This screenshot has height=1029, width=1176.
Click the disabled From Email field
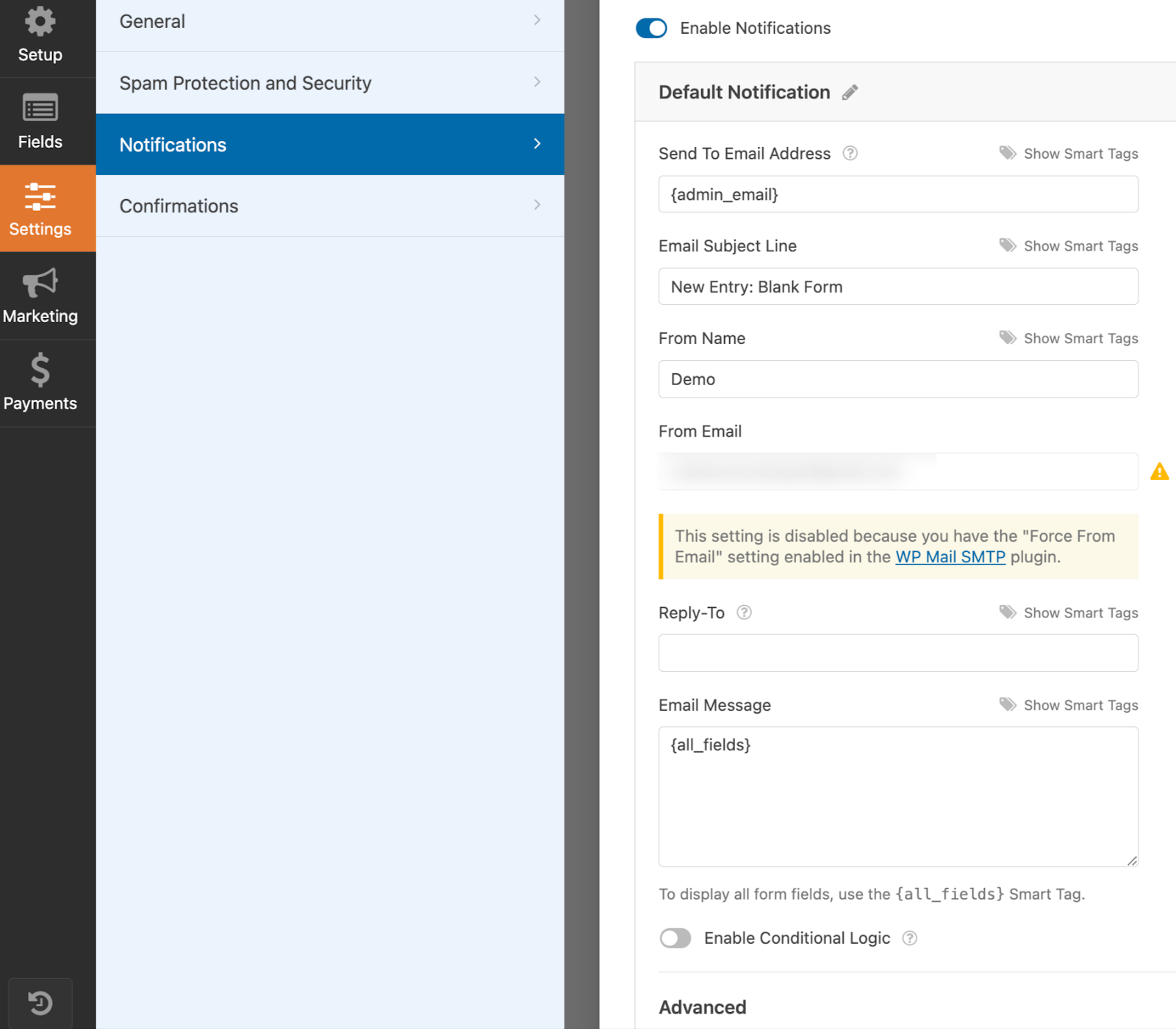click(898, 472)
